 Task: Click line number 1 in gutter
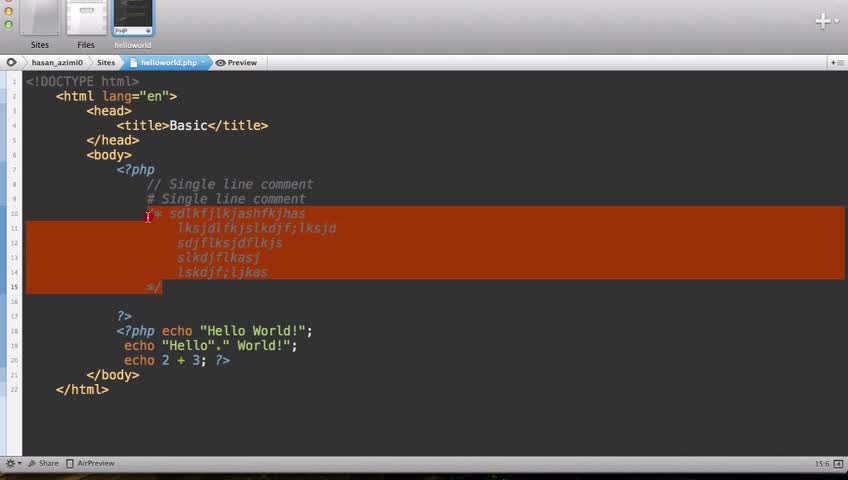14,82
